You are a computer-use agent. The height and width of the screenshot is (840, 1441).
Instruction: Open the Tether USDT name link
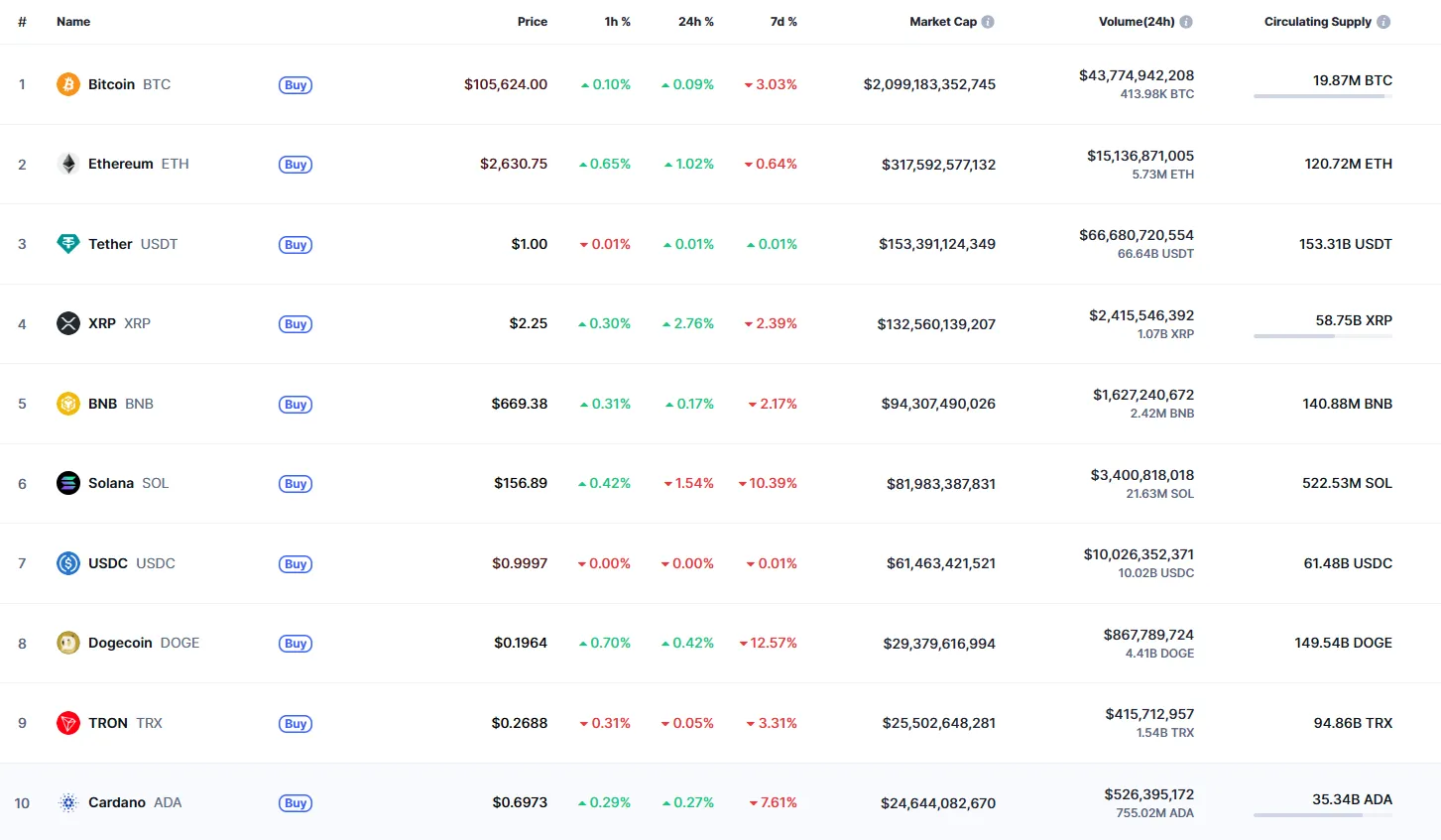(x=133, y=244)
